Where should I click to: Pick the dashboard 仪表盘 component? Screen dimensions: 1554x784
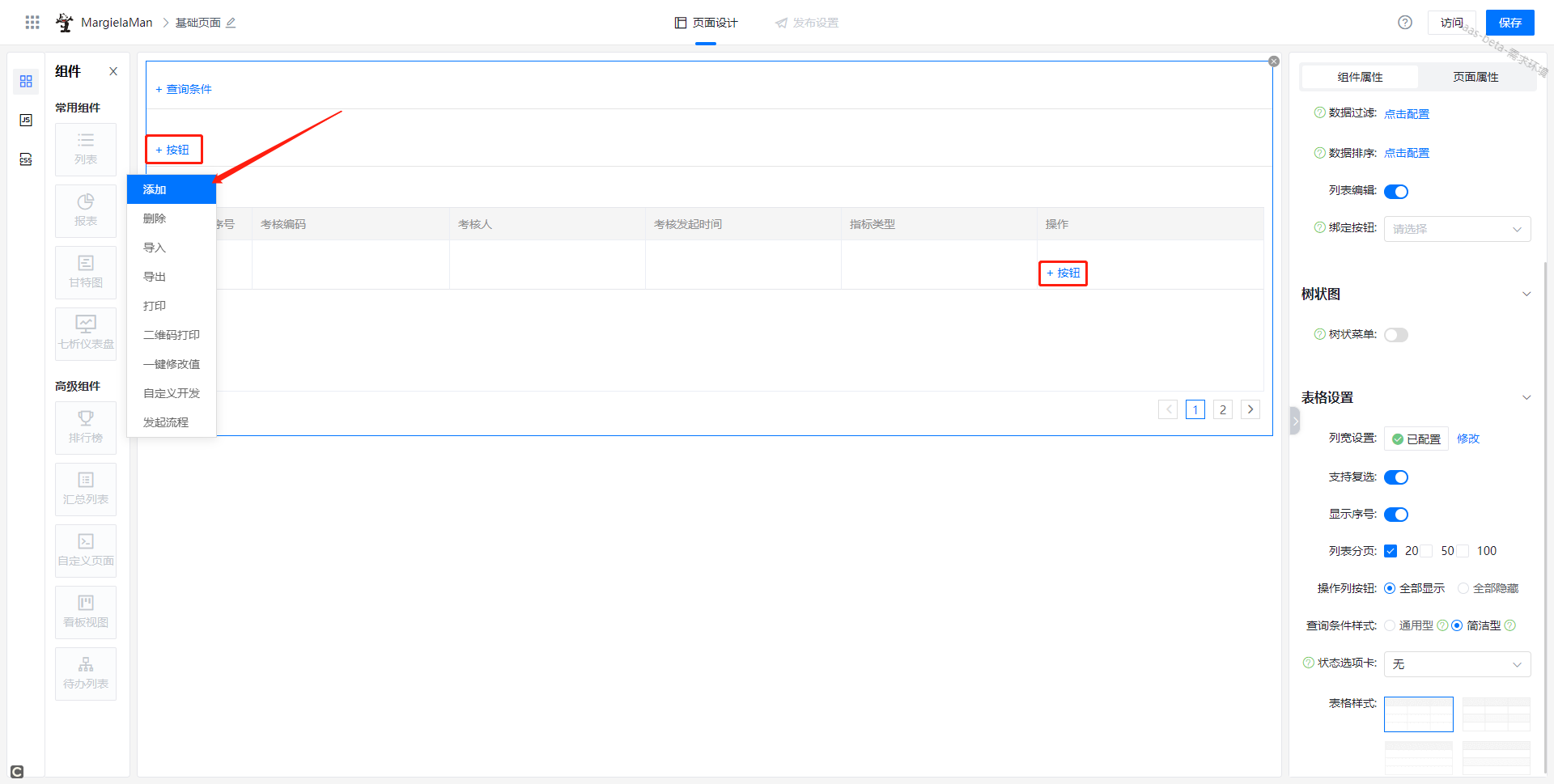(86, 333)
